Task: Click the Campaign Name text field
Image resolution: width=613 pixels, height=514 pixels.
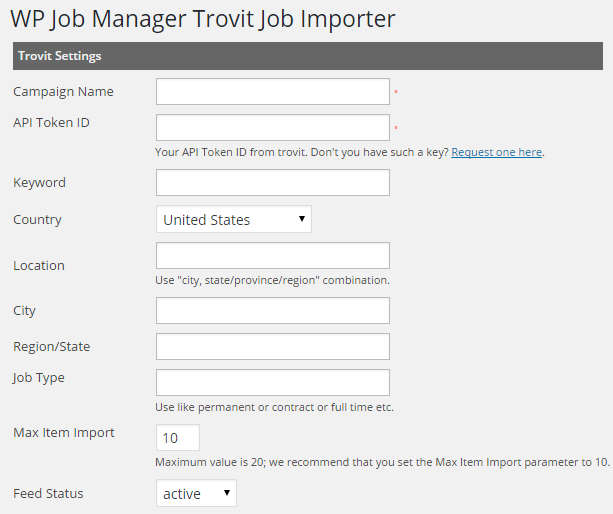Action: click(x=272, y=92)
